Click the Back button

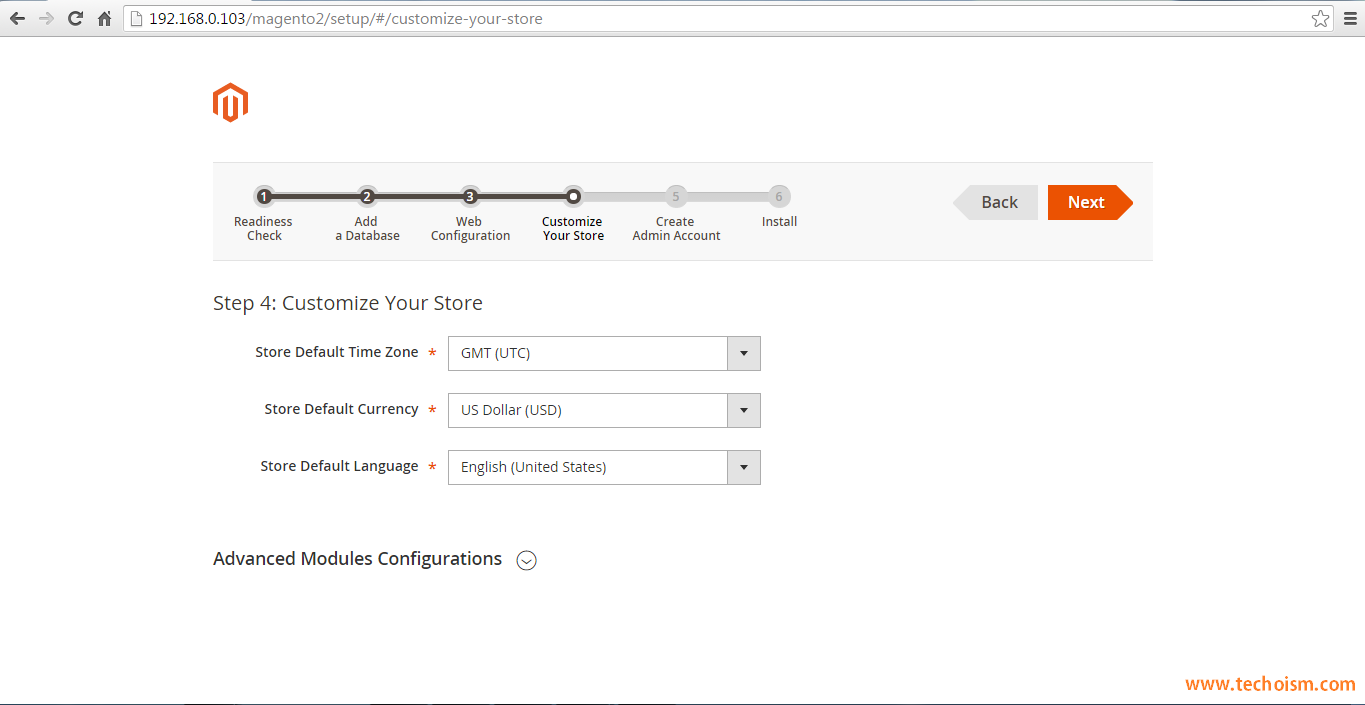[x=995, y=202]
